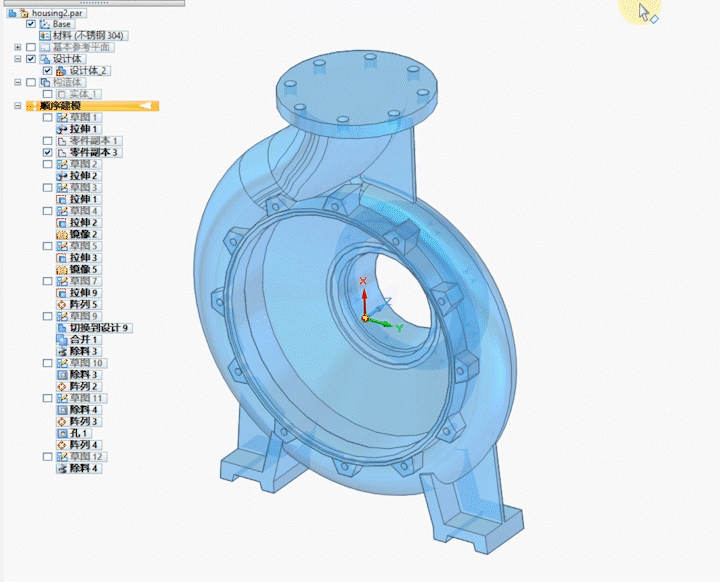Click the 草图 10 sketch icon

[62, 363]
